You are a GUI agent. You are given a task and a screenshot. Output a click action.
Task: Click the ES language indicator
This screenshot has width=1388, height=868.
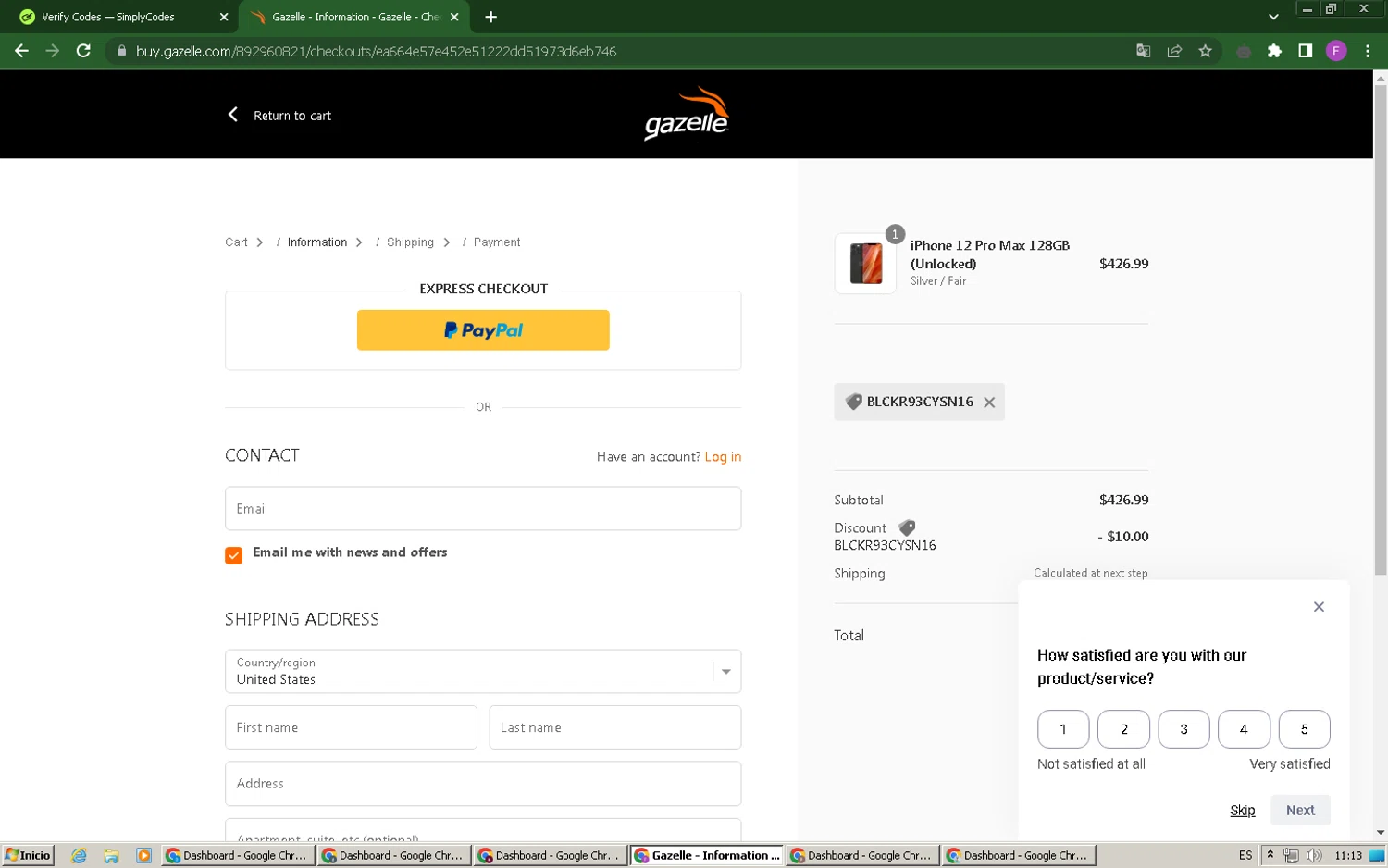[1245, 856]
